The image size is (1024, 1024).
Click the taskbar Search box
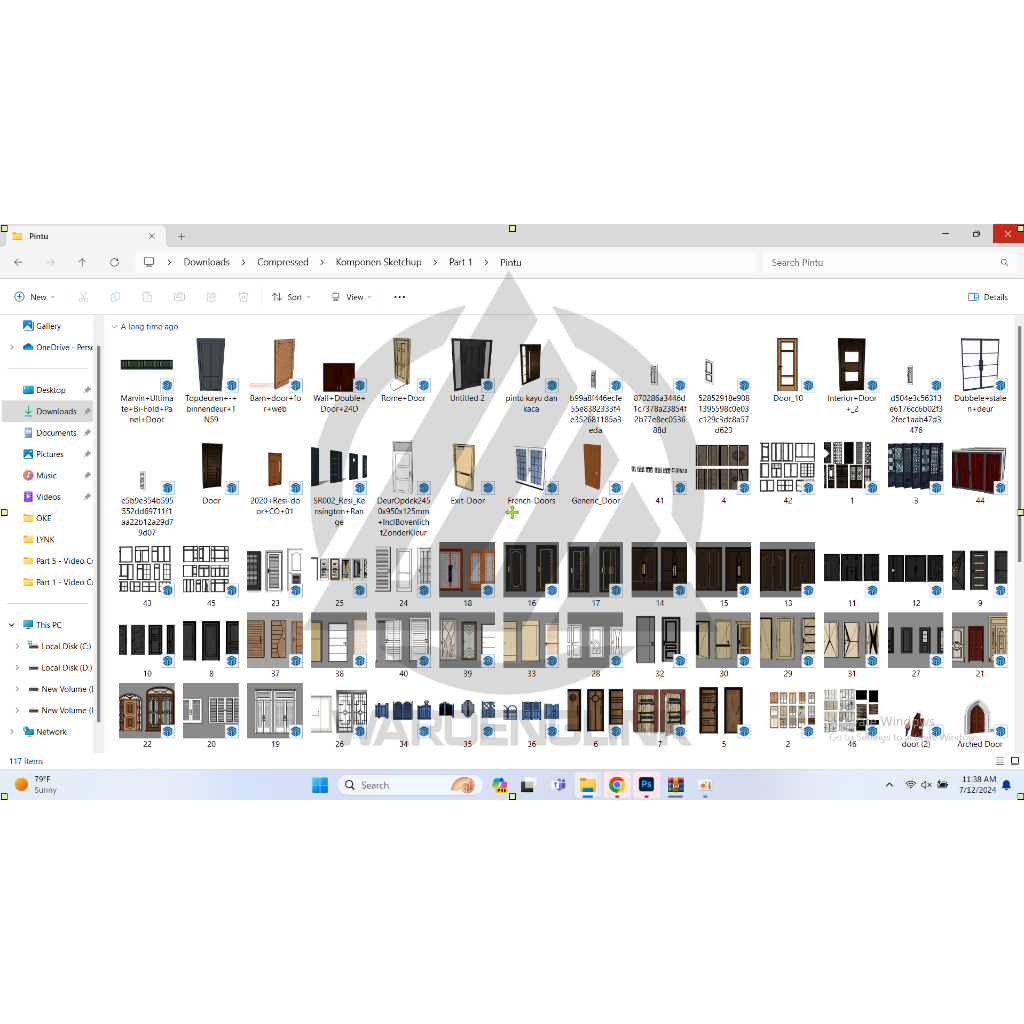410,785
